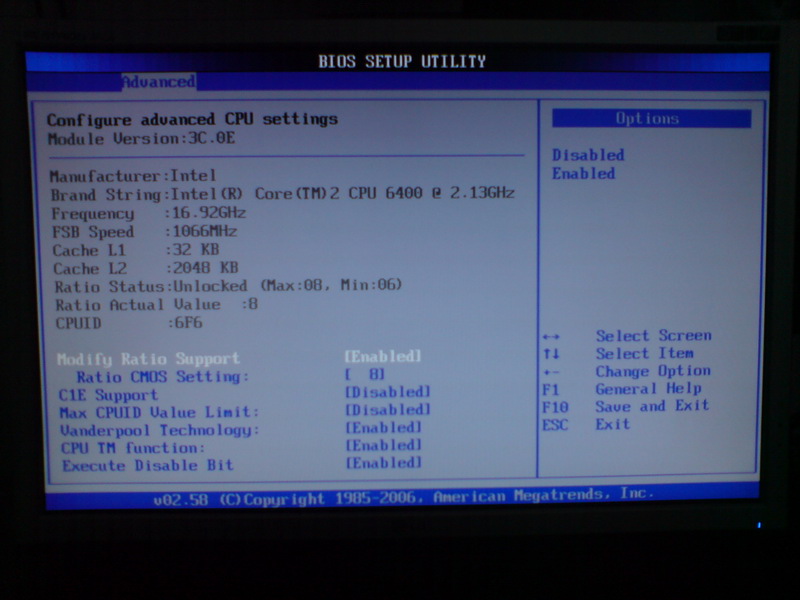Toggle the Execute Disable Bit Enabled value
This screenshot has width=800, height=600.
(x=384, y=463)
